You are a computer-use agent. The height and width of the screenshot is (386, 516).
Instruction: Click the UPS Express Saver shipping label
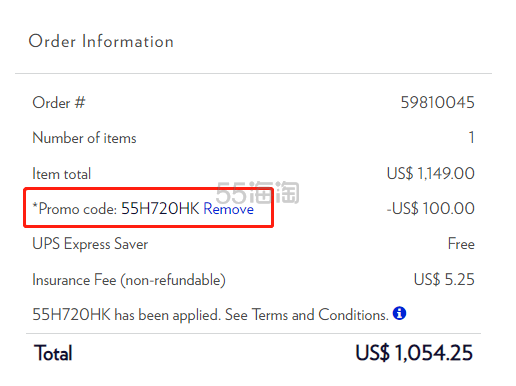pyautogui.click(x=90, y=244)
